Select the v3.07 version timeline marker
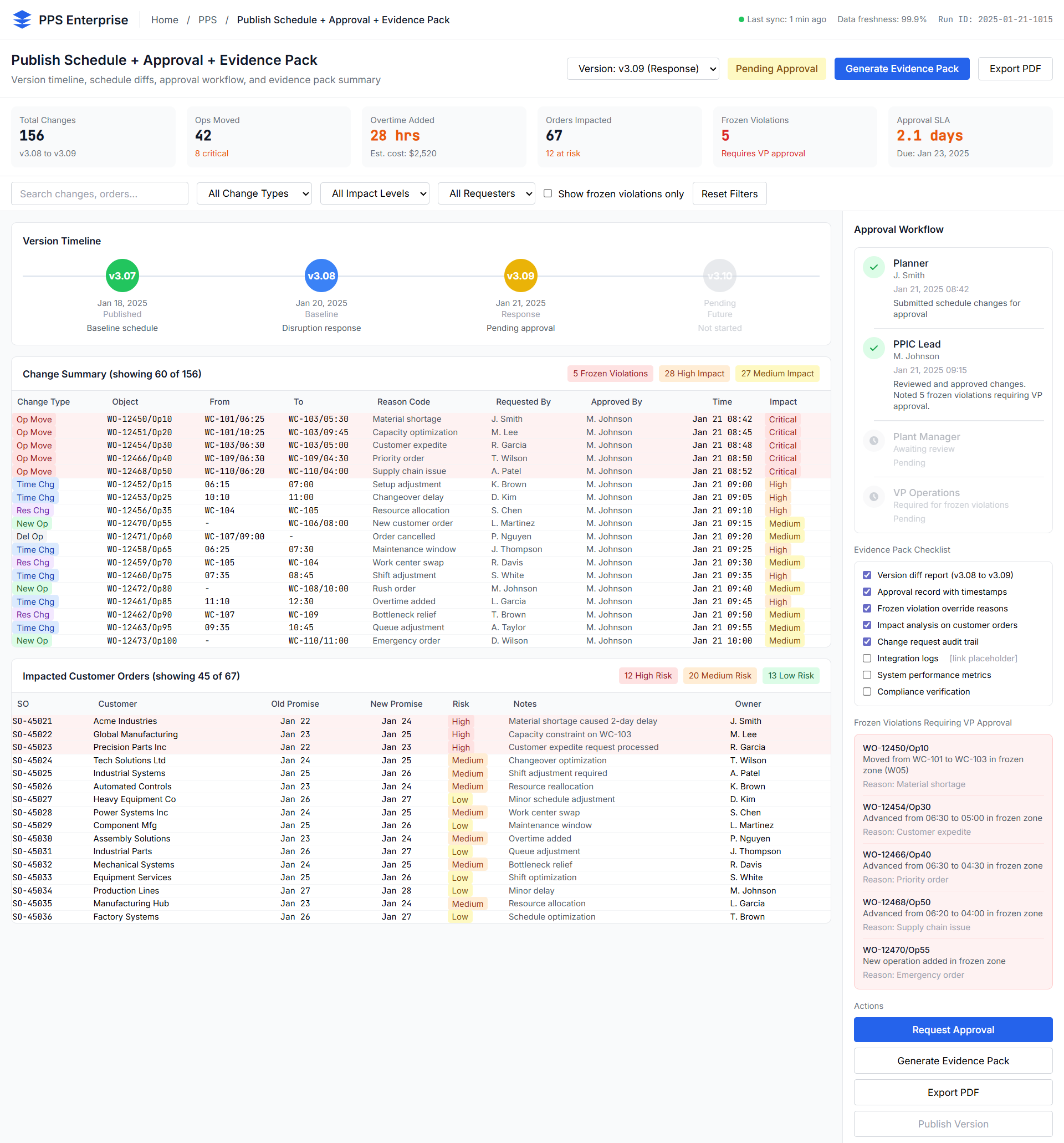Screen dimensions: 1064x1143 [122, 275]
